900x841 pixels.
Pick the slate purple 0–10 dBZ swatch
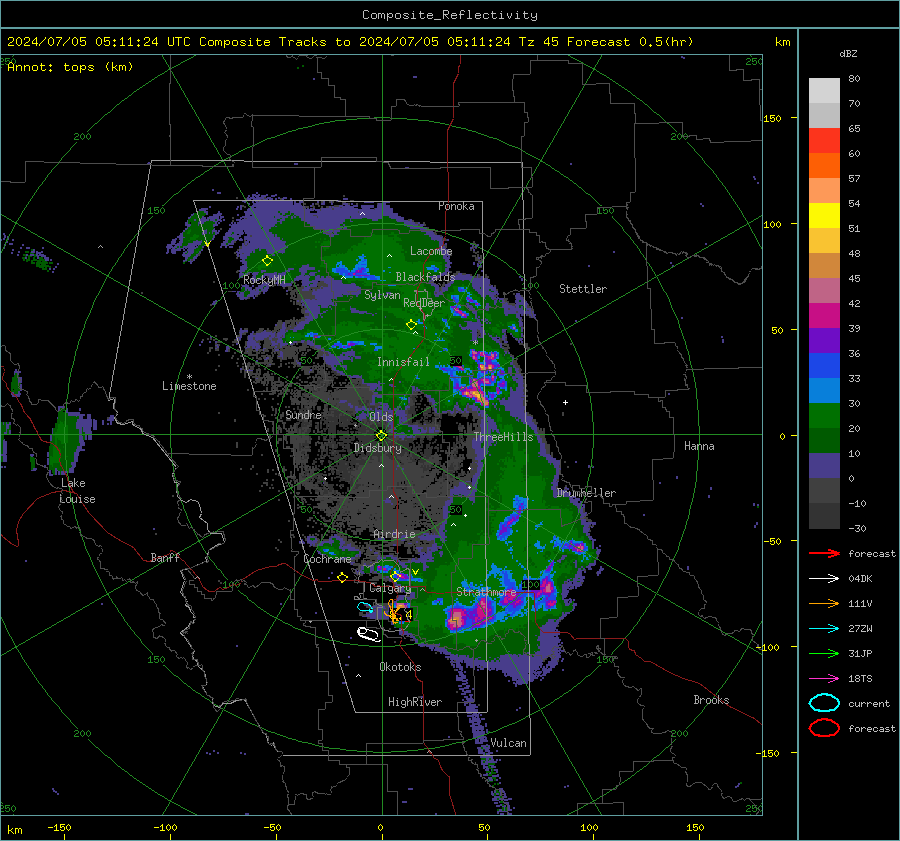824,466
